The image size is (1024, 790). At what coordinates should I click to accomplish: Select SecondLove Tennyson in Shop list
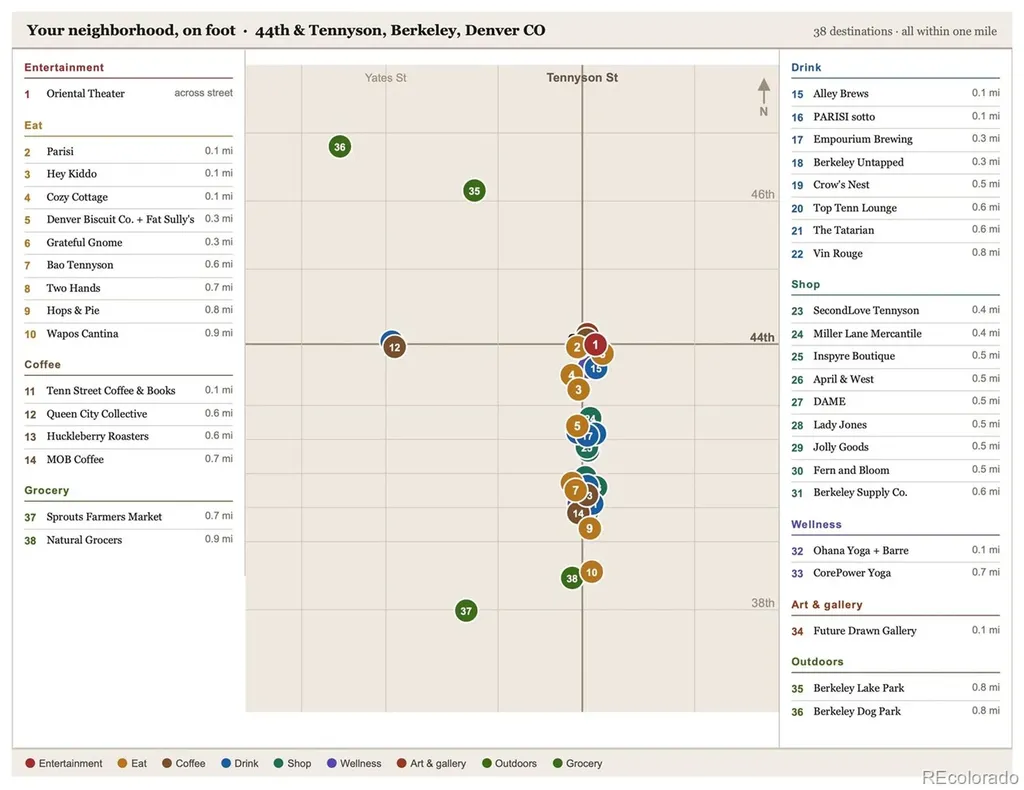(895, 311)
